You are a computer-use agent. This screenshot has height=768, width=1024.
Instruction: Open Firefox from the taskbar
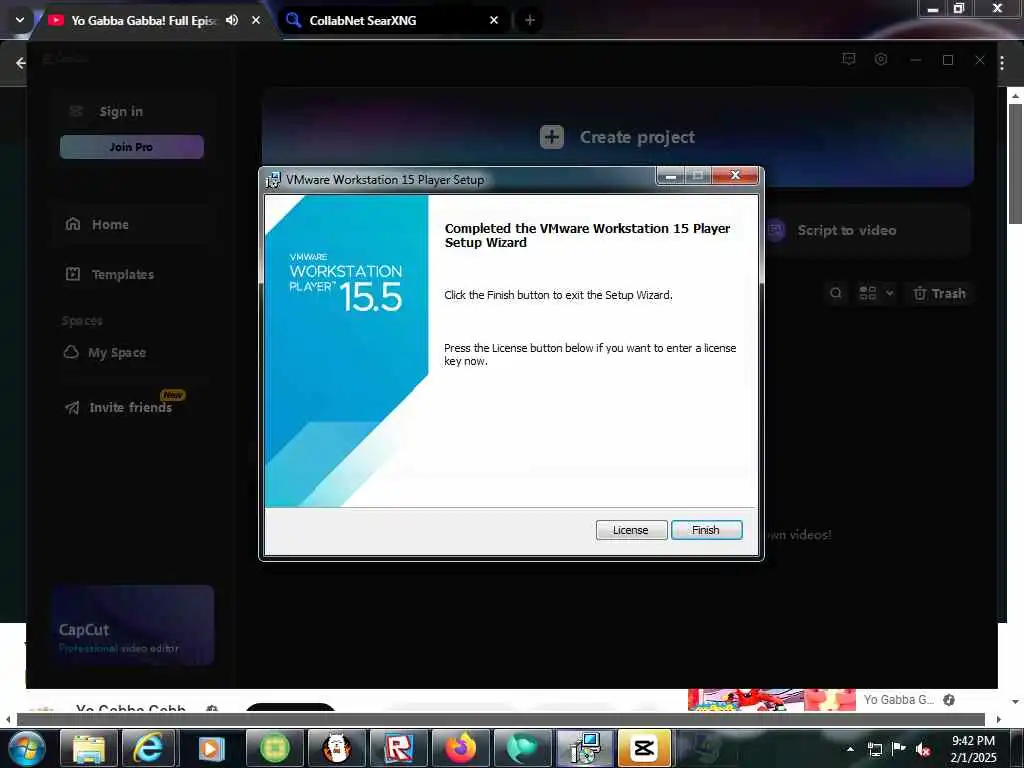tap(460, 748)
